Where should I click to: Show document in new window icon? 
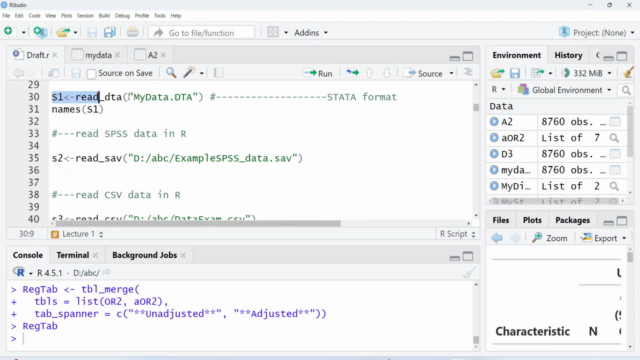pyautogui.click(x=53, y=73)
